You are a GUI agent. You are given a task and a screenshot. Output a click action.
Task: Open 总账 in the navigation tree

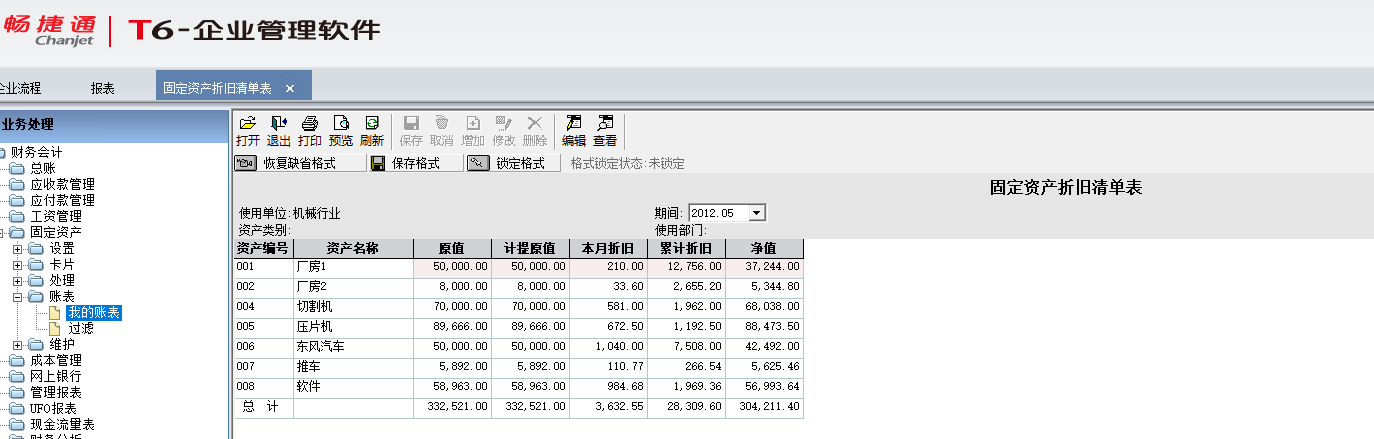coord(42,168)
